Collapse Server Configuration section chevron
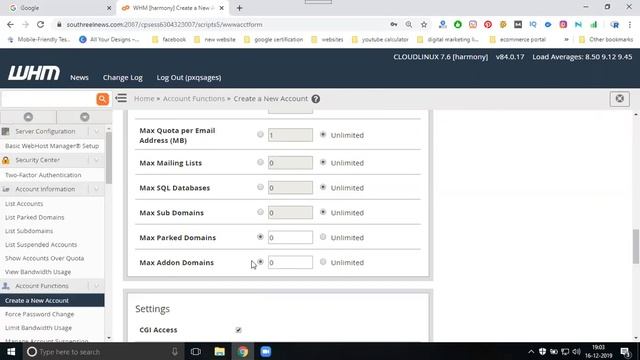Image resolution: width=640 pixels, height=360 pixels. [96, 131]
